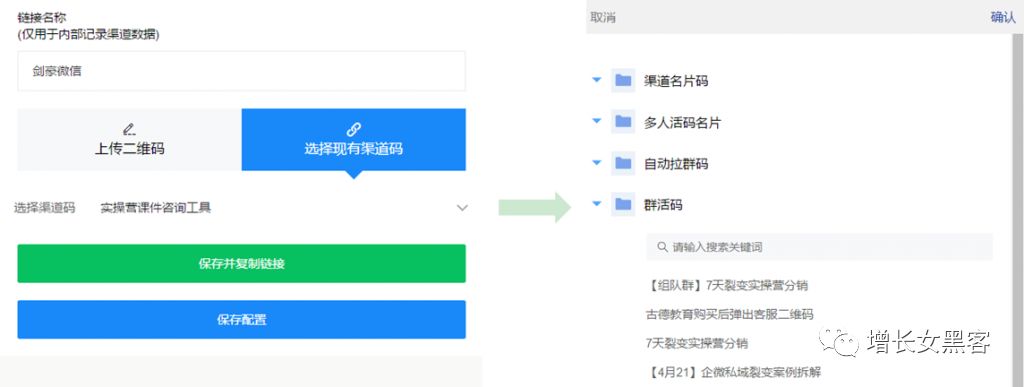Viewport: 1024px width, 387px height.
Task: Click the magnifier icon in search box
Action: [663, 247]
